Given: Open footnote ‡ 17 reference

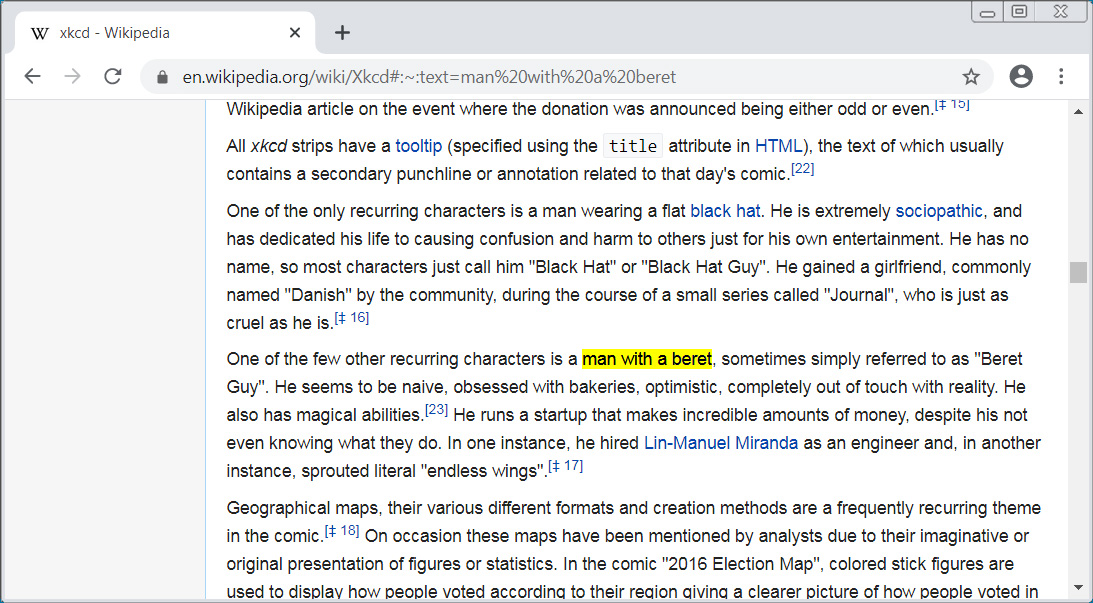Looking at the screenshot, I should point(565,466).
